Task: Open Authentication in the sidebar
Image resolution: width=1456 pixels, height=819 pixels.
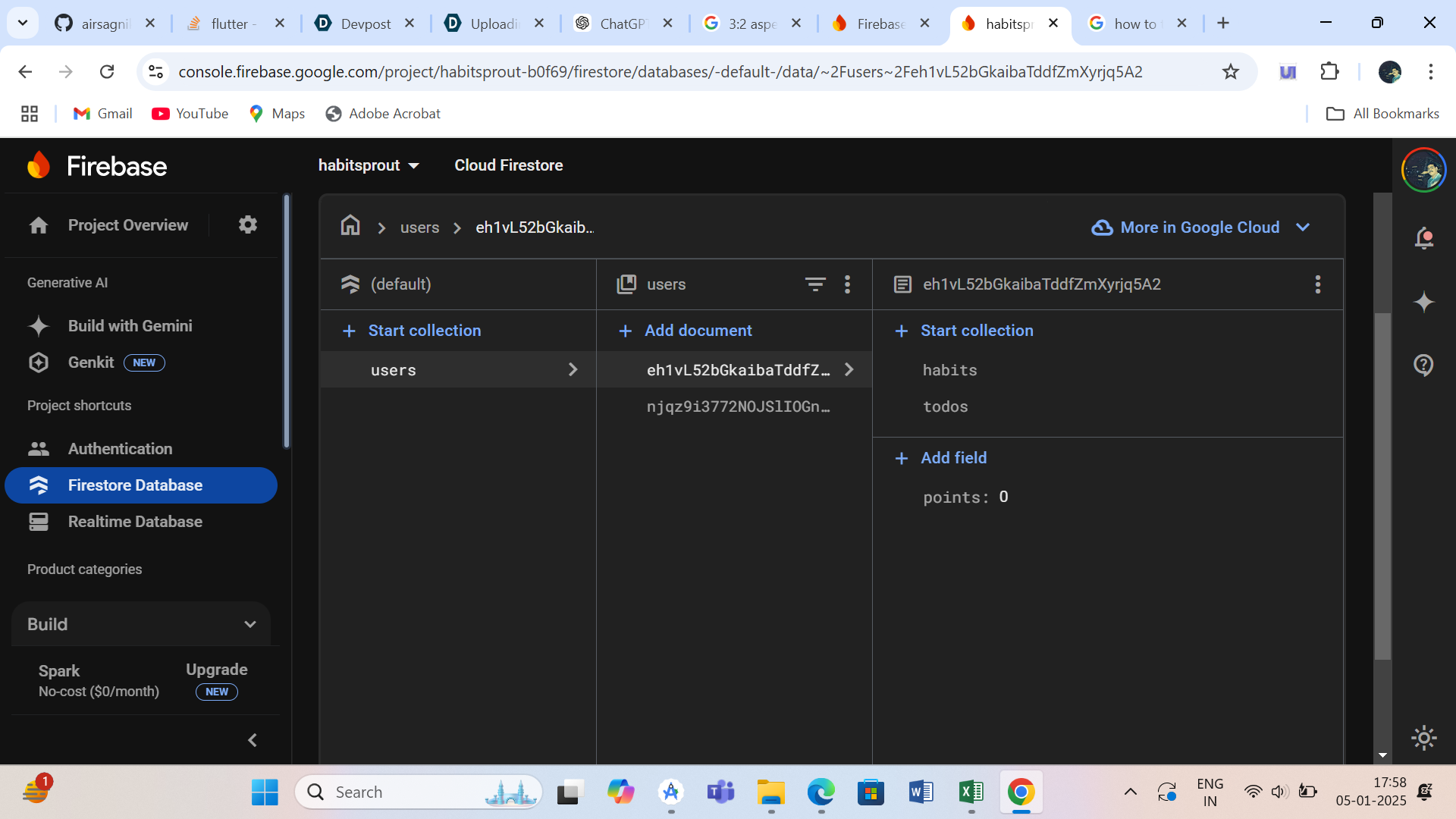Action: tap(120, 449)
